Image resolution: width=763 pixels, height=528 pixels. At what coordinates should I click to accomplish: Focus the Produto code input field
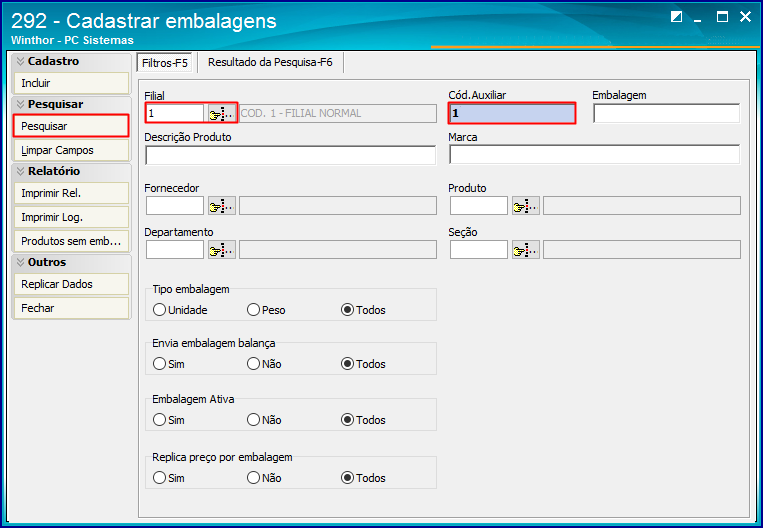point(479,206)
